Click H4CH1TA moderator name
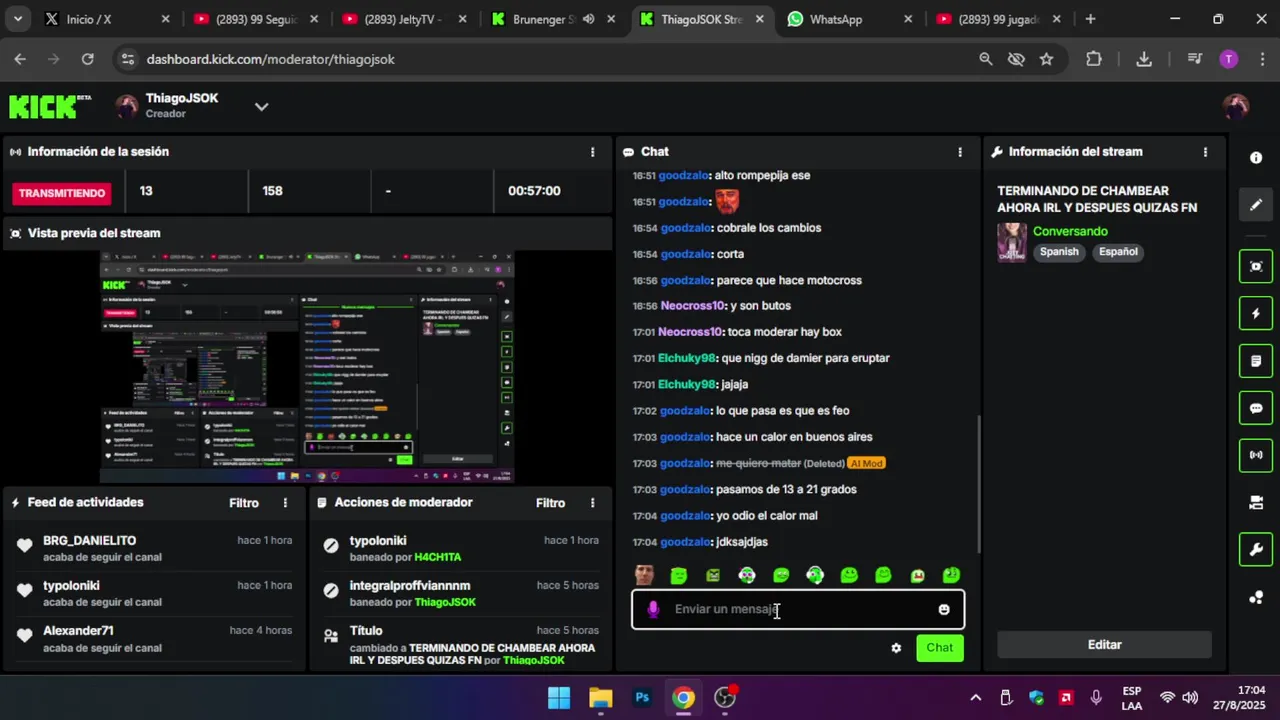This screenshot has height=720, width=1280. click(x=438, y=557)
